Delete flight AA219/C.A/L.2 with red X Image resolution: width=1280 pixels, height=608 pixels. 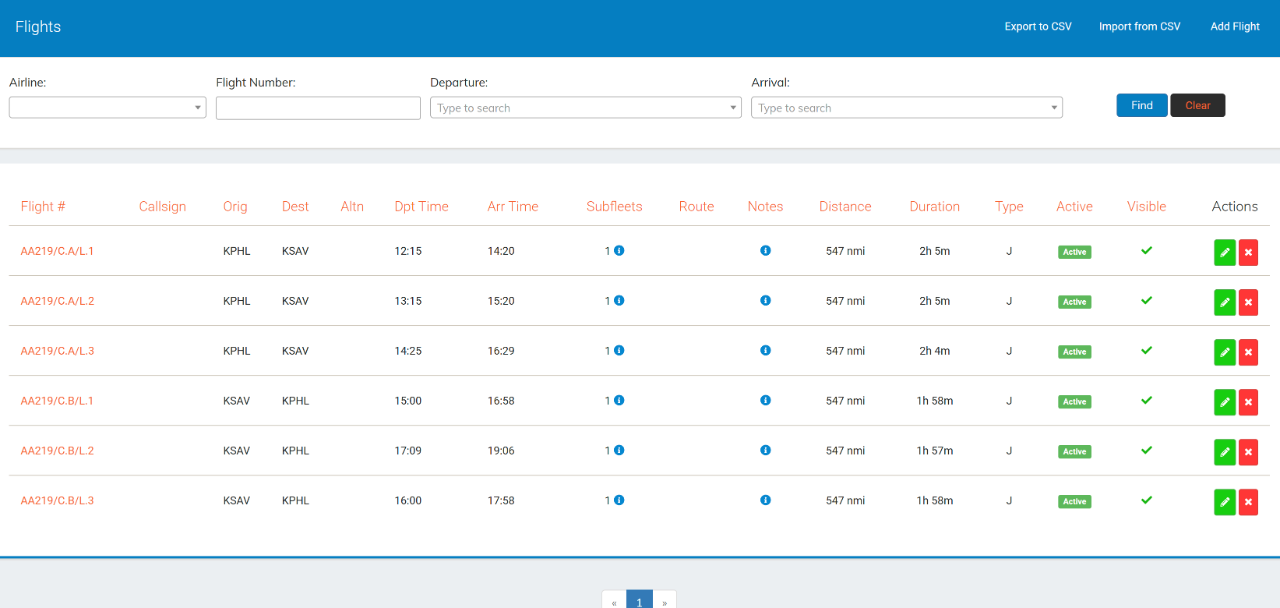[1248, 302]
